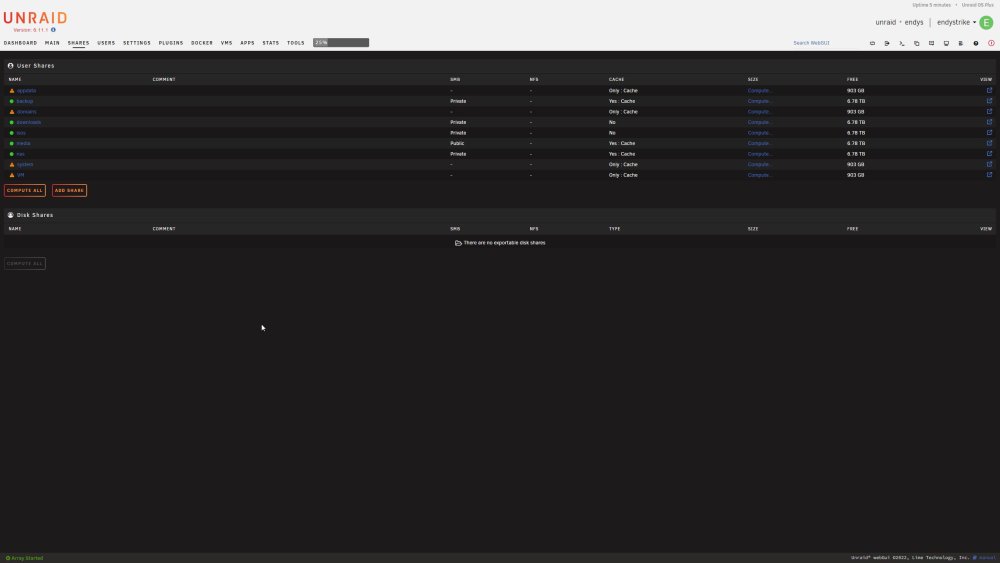Click the Array Started status text
Viewport: 1000px width, 563px height.
24,558
